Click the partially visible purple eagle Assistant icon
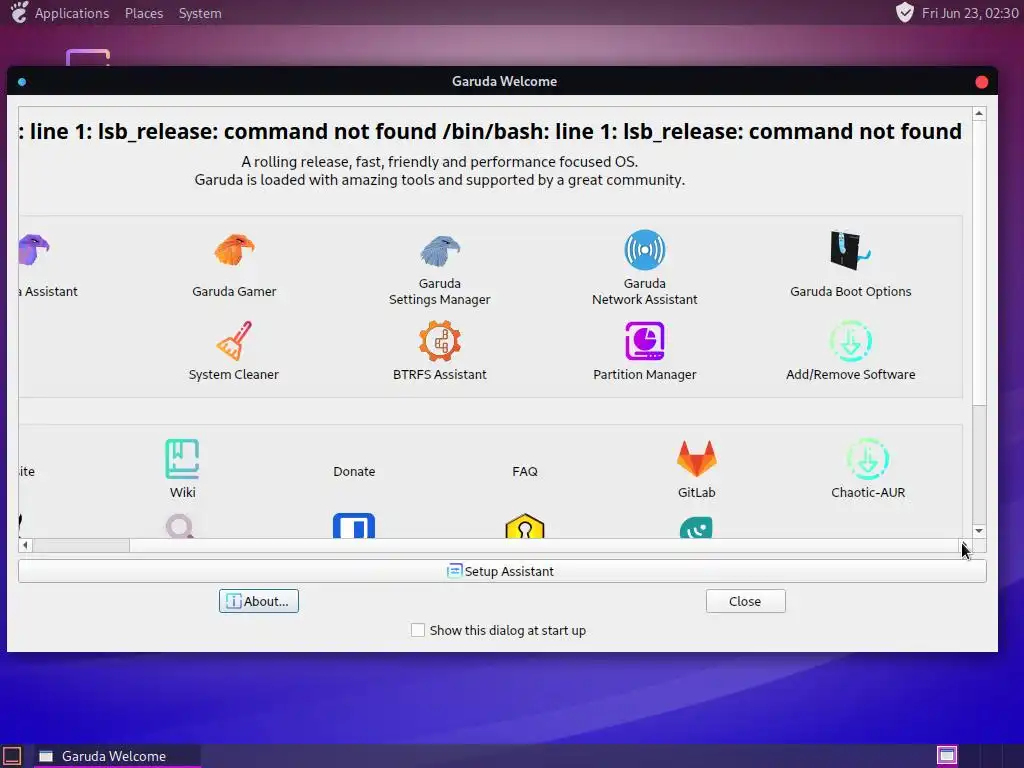This screenshot has height=768, width=1024. tap(34, 249)
